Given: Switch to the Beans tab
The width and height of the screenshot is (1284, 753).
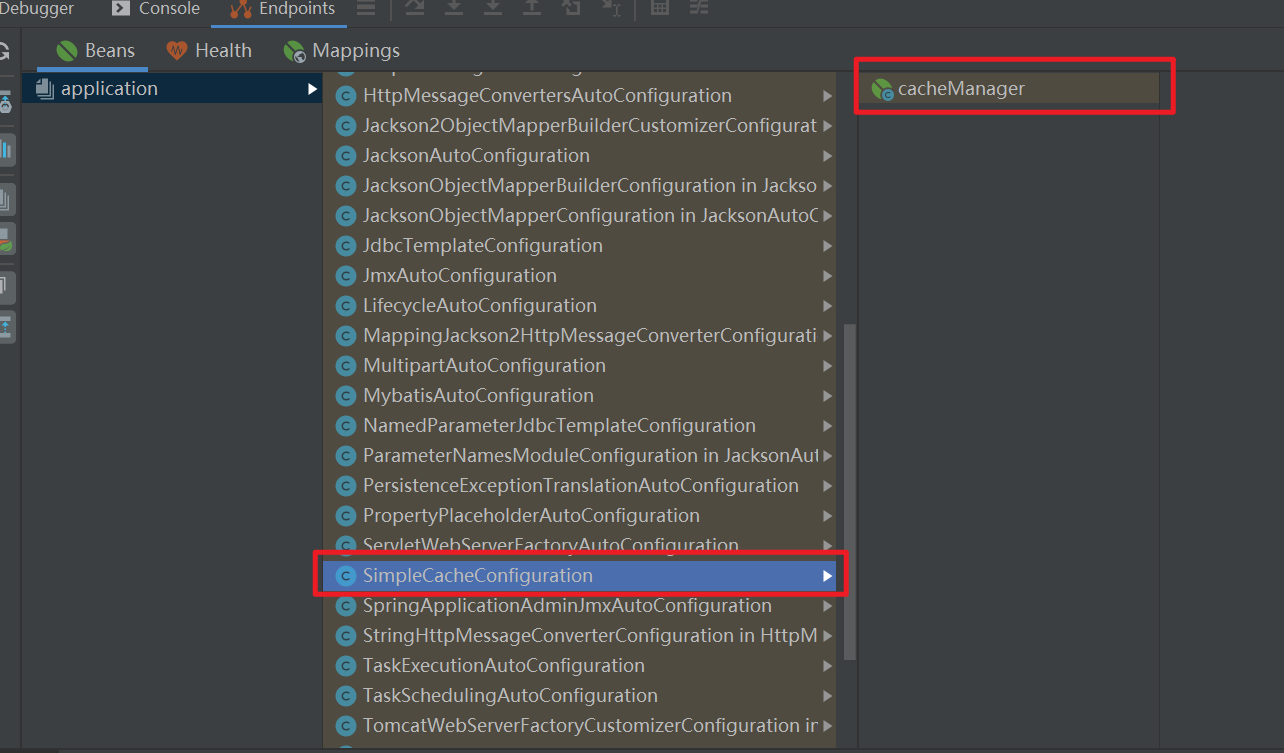Looking at the screenshot, I should point(96,50).
